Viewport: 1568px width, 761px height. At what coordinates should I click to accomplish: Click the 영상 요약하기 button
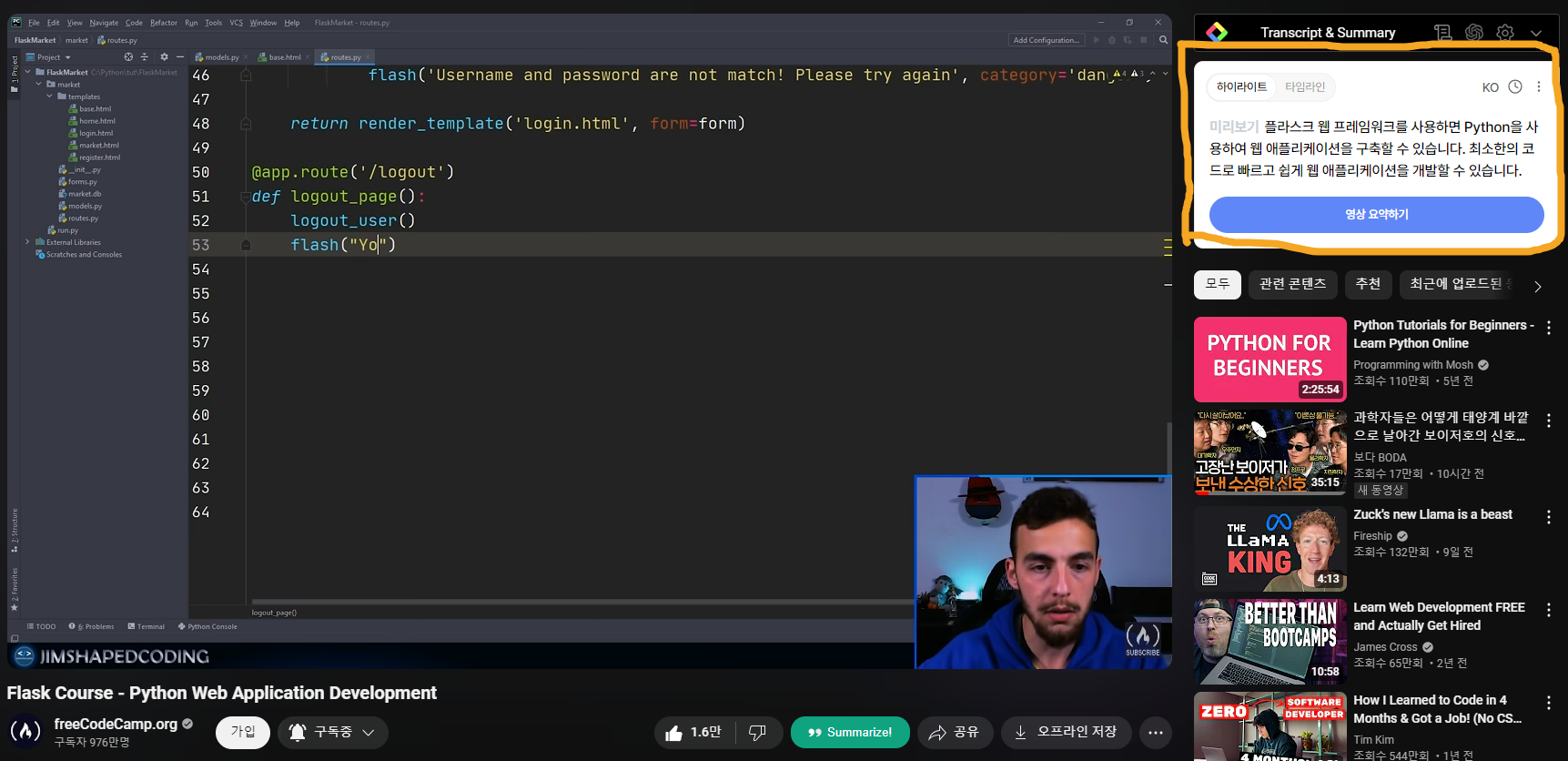point(1376,215)
